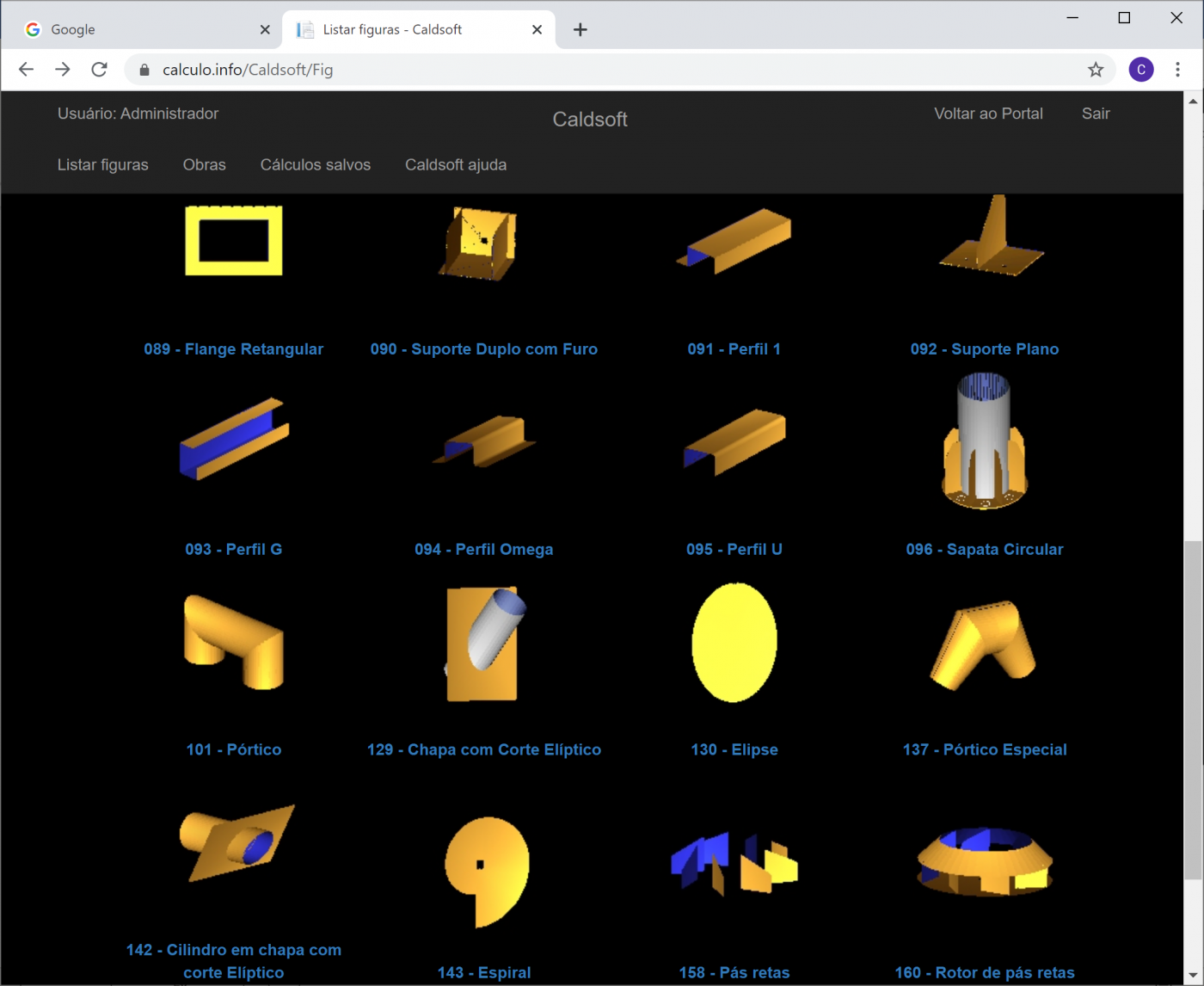The width and height of the screenshot is (1204, 986).
Task: Click the Espiral figure image
Action: point(487,871)
